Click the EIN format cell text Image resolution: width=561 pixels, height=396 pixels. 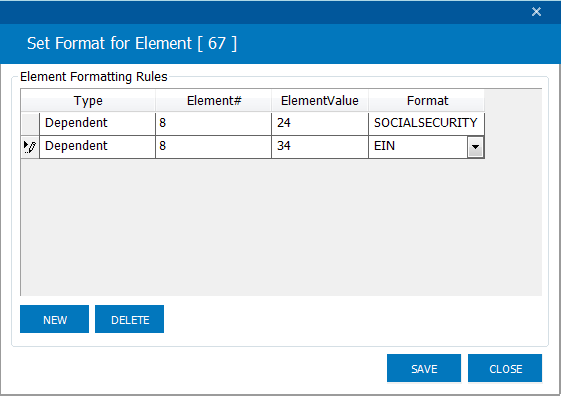click(384, 146)
